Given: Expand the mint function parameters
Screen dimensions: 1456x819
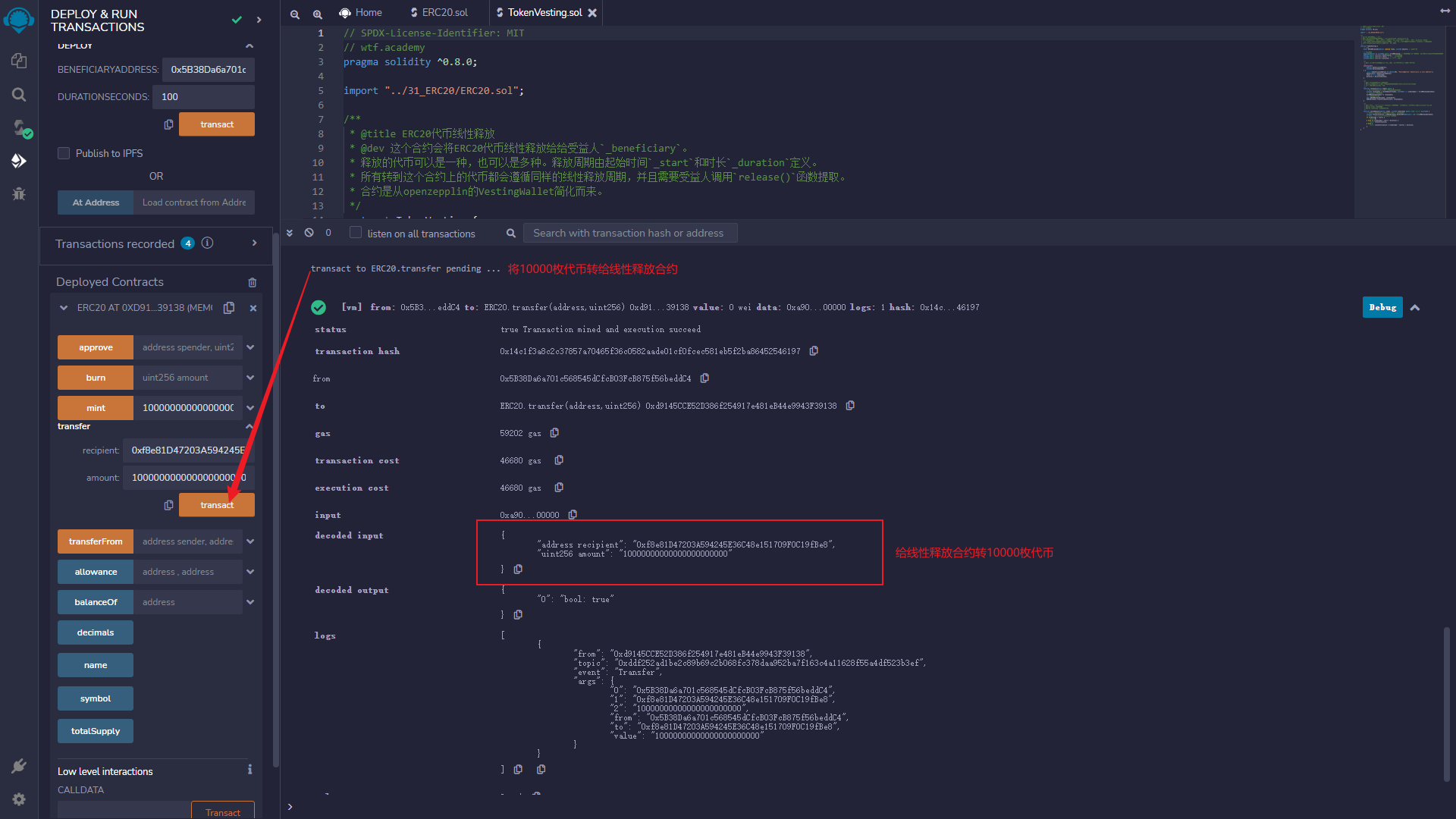Looking at the screenshot, I should [250, 408].
